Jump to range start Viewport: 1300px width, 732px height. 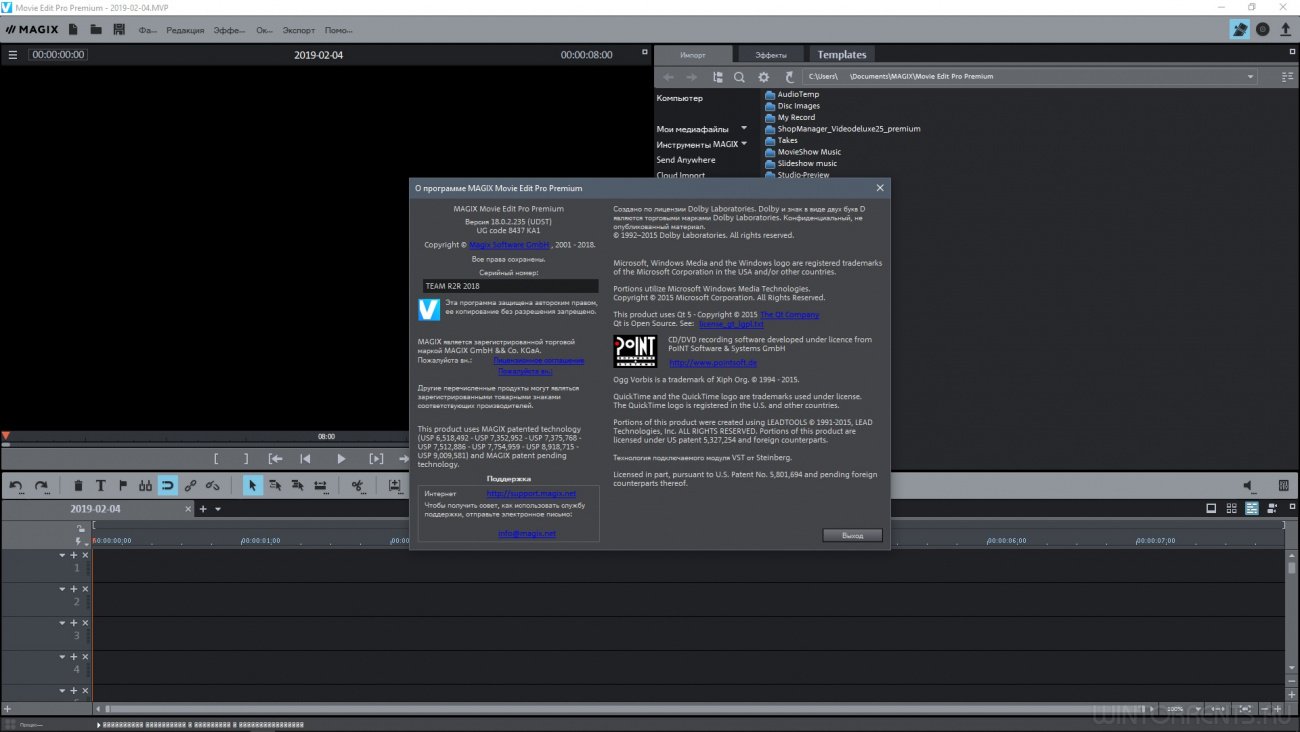tap(275, 459)
